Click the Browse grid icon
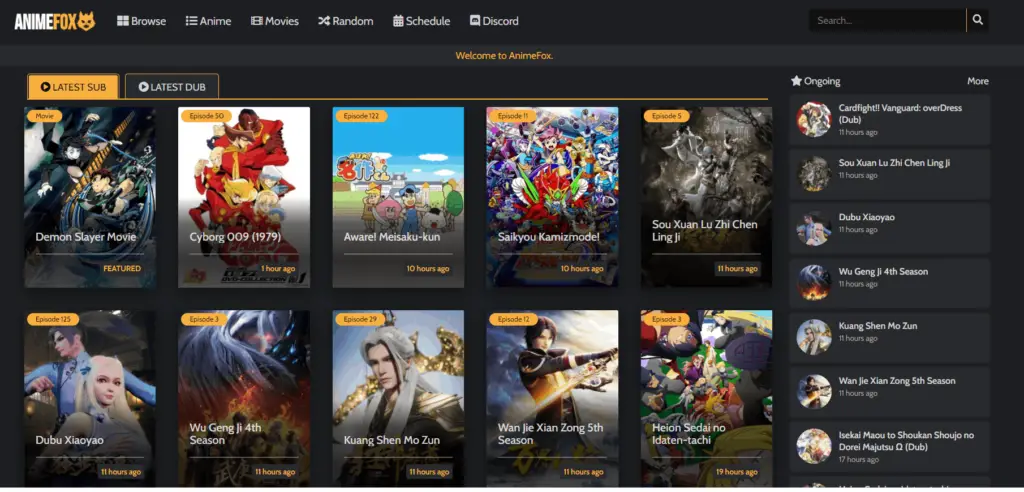This screenshot has width=1024, height=492. 123,21
